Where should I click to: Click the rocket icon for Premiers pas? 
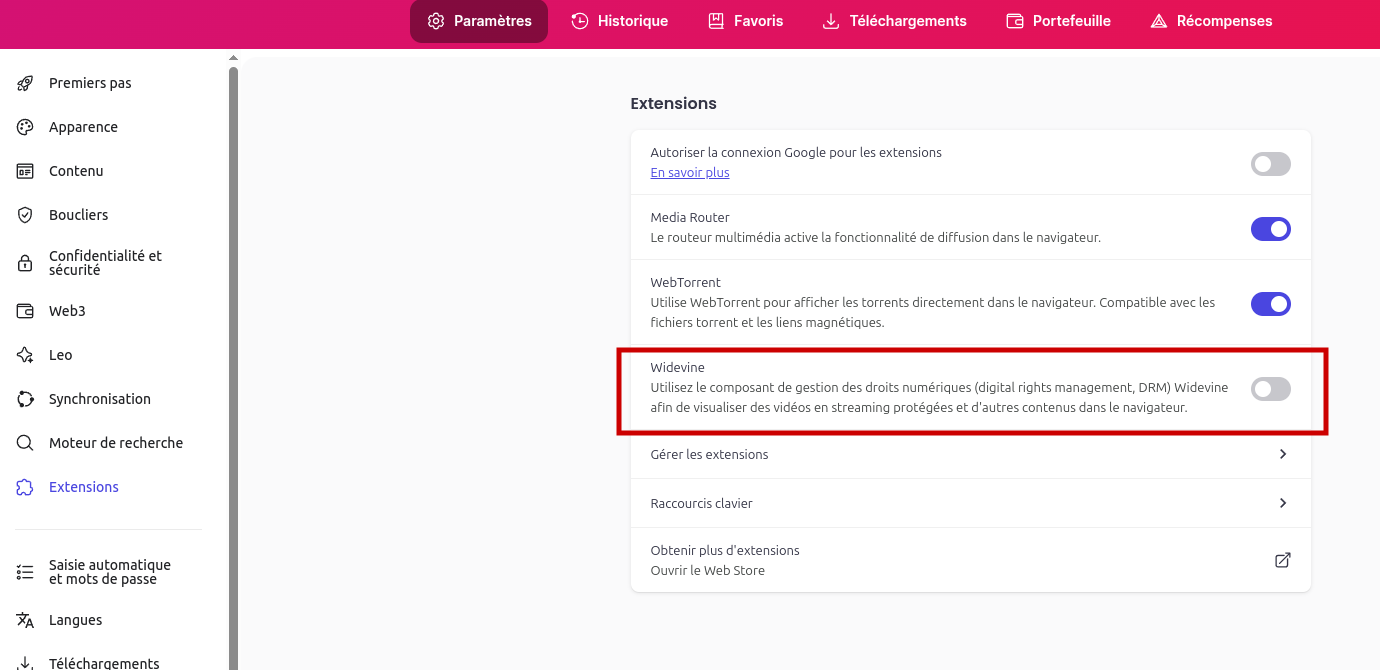click(x=26, y=83)
